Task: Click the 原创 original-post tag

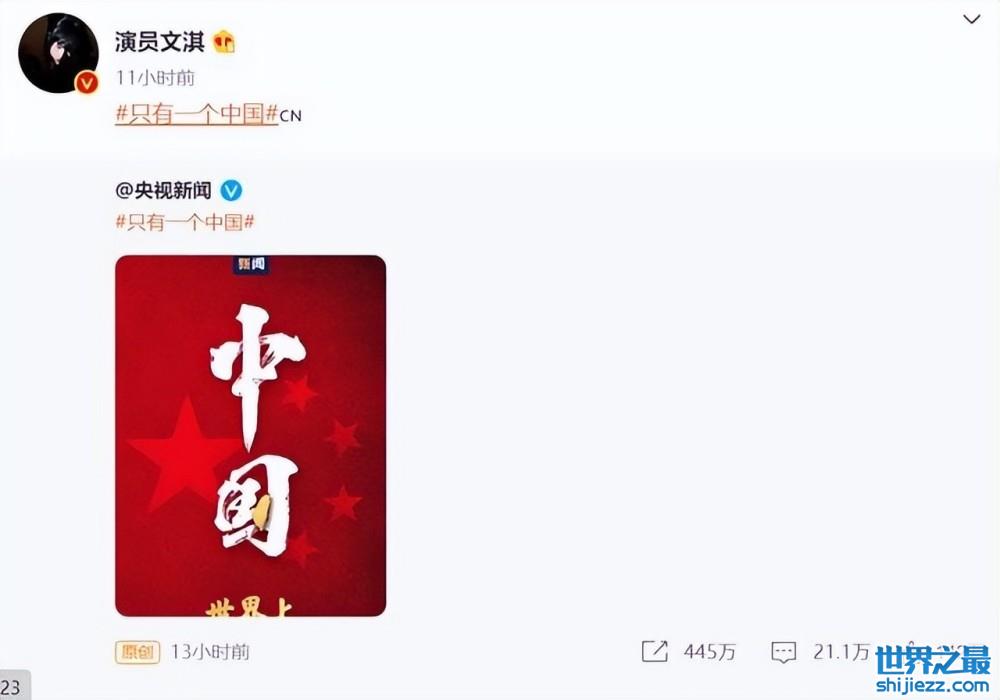Action: [137, 652]
